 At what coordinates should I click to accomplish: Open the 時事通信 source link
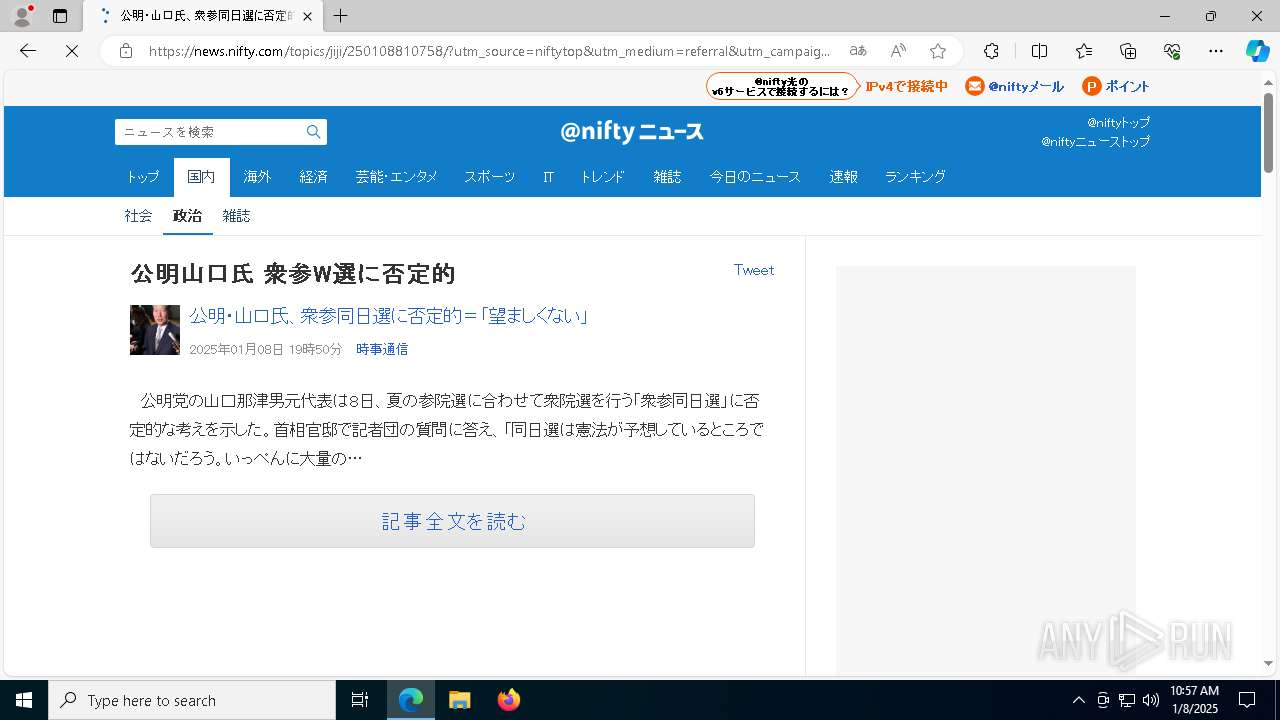(382, 349)
